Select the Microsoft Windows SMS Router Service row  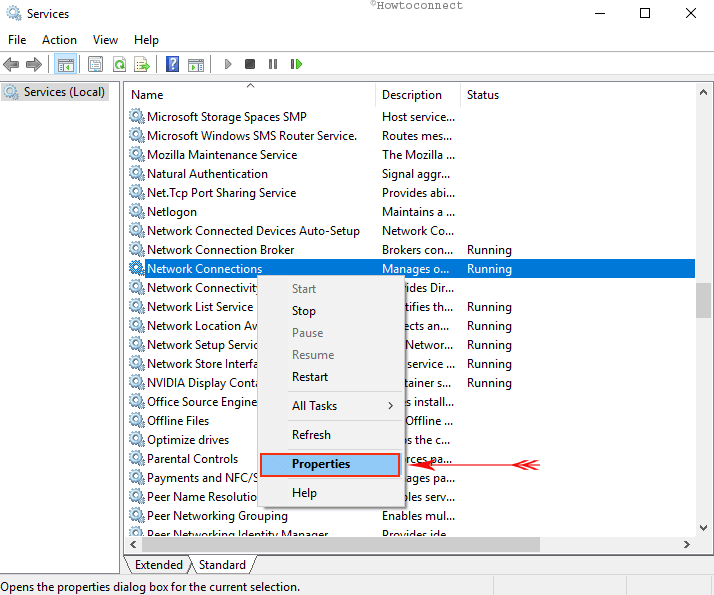coord(410,136)
